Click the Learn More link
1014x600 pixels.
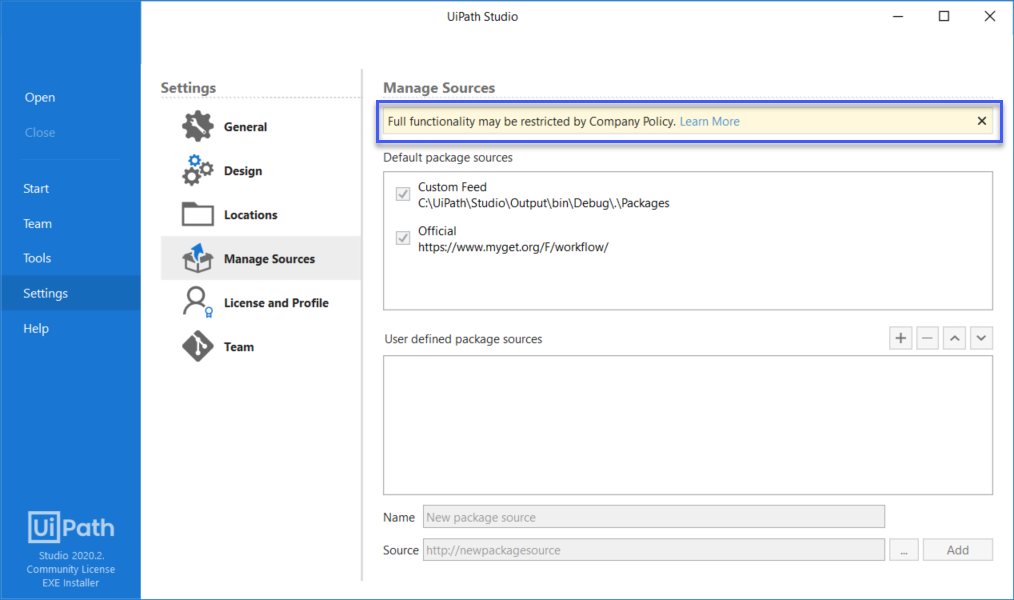pos(709,121)
